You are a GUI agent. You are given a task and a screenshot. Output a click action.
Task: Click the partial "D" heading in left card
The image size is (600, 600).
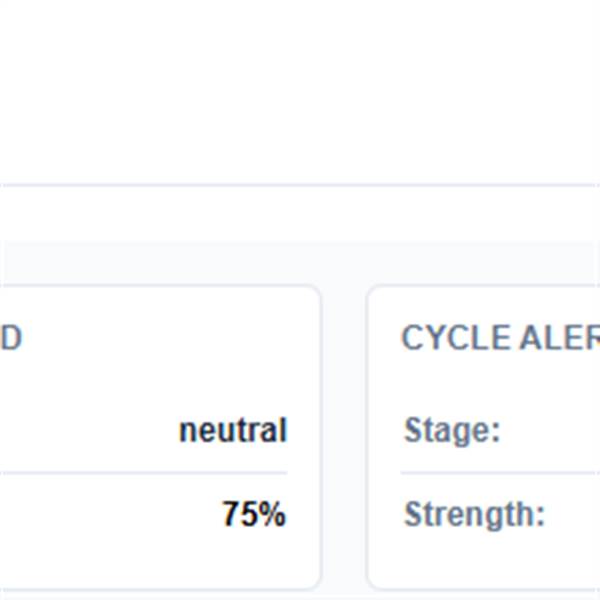10,338
